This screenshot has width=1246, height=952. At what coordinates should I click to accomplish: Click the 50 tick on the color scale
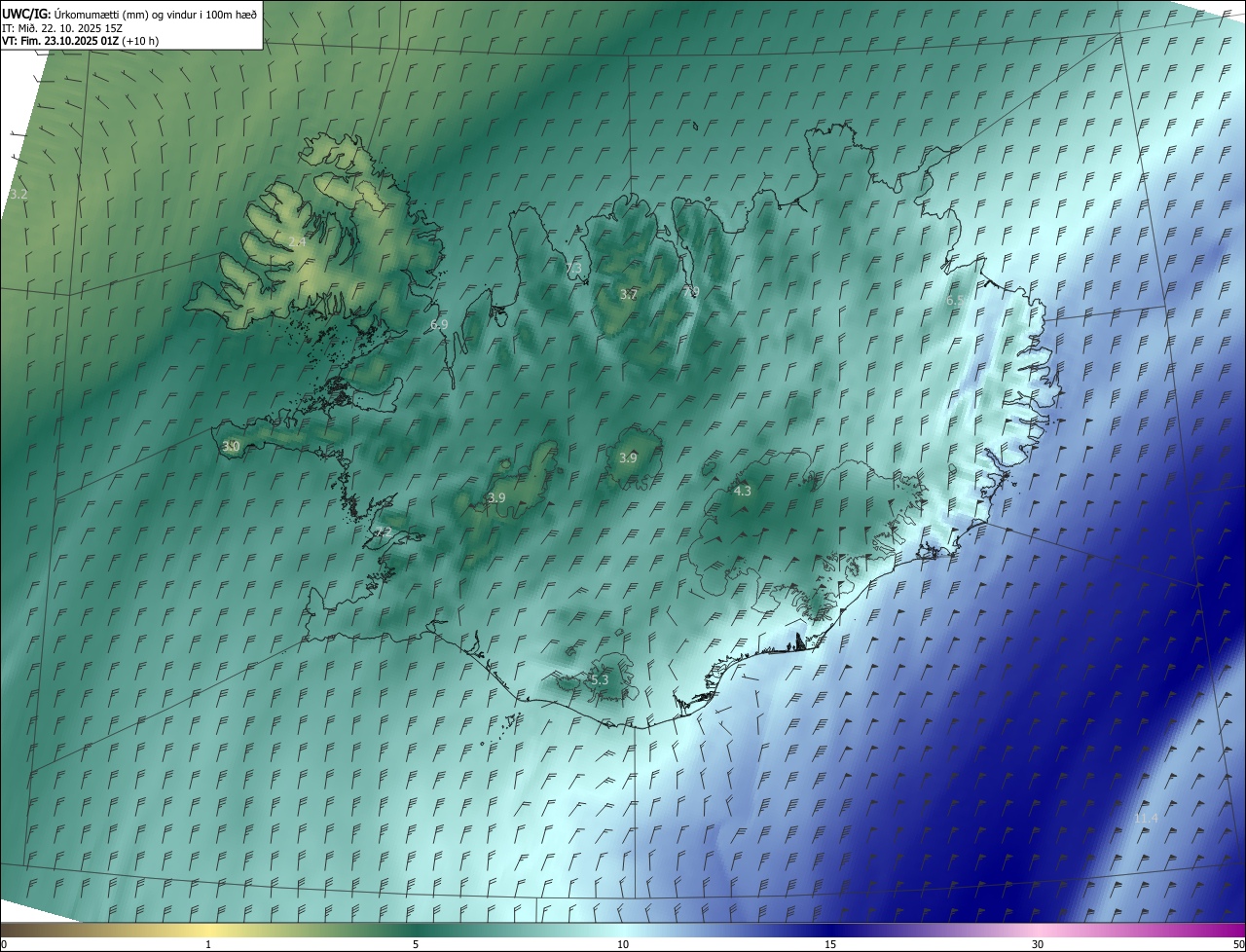click(x=1238, y=944)
